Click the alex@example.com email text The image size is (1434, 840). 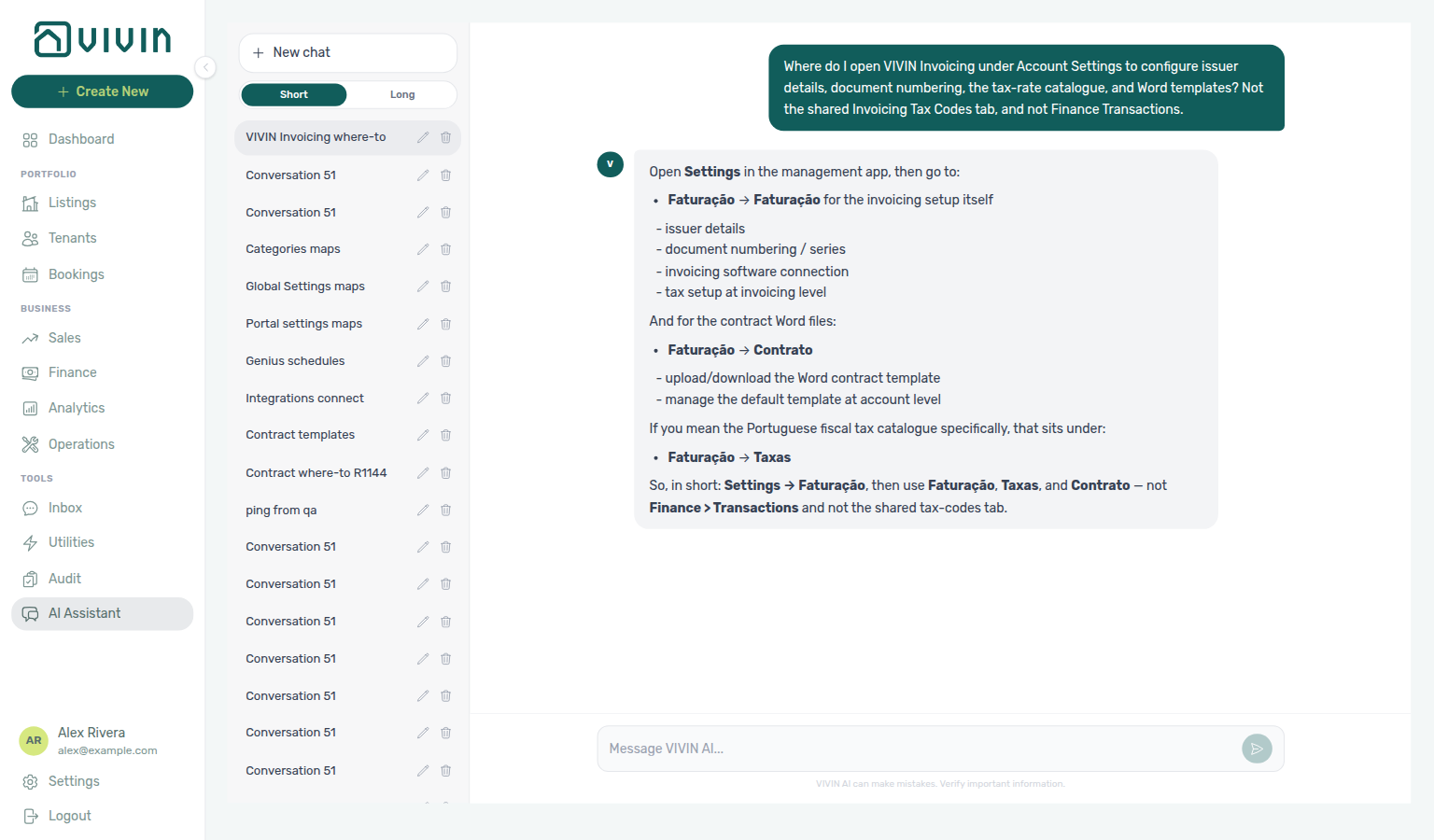[x=107, y=750]
